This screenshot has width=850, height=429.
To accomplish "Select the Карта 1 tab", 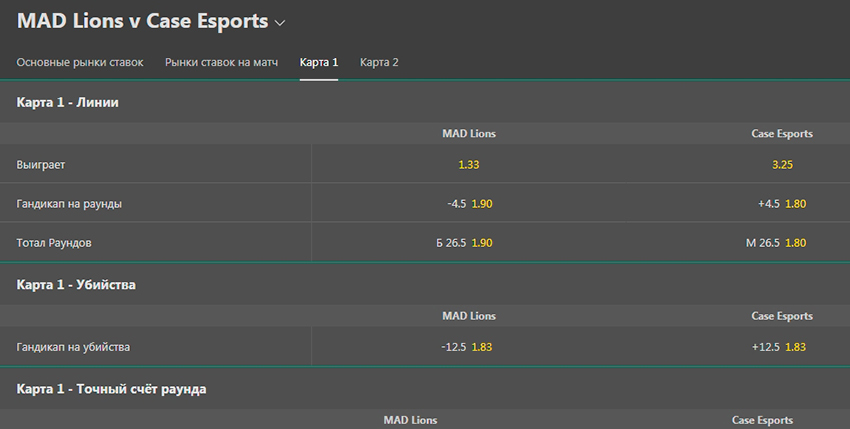I will (x=319, y=62).
